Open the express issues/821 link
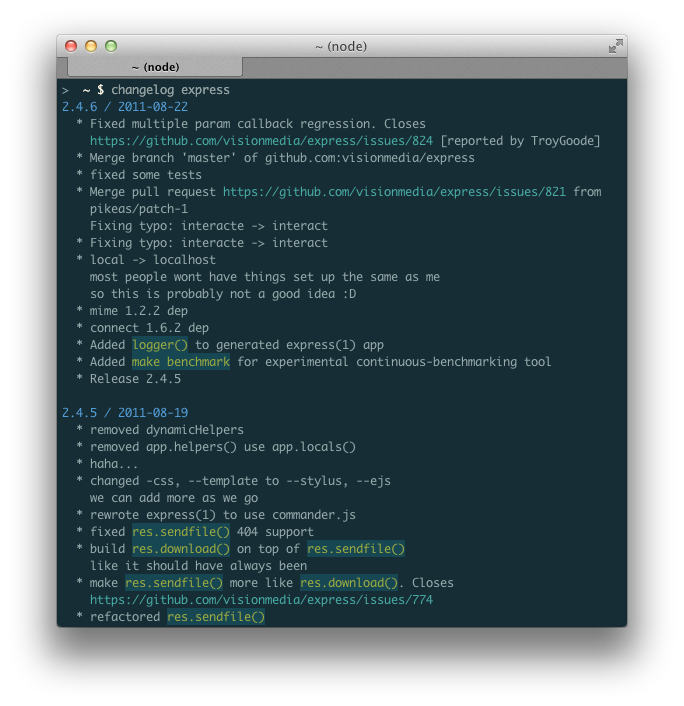 [394, 192]
